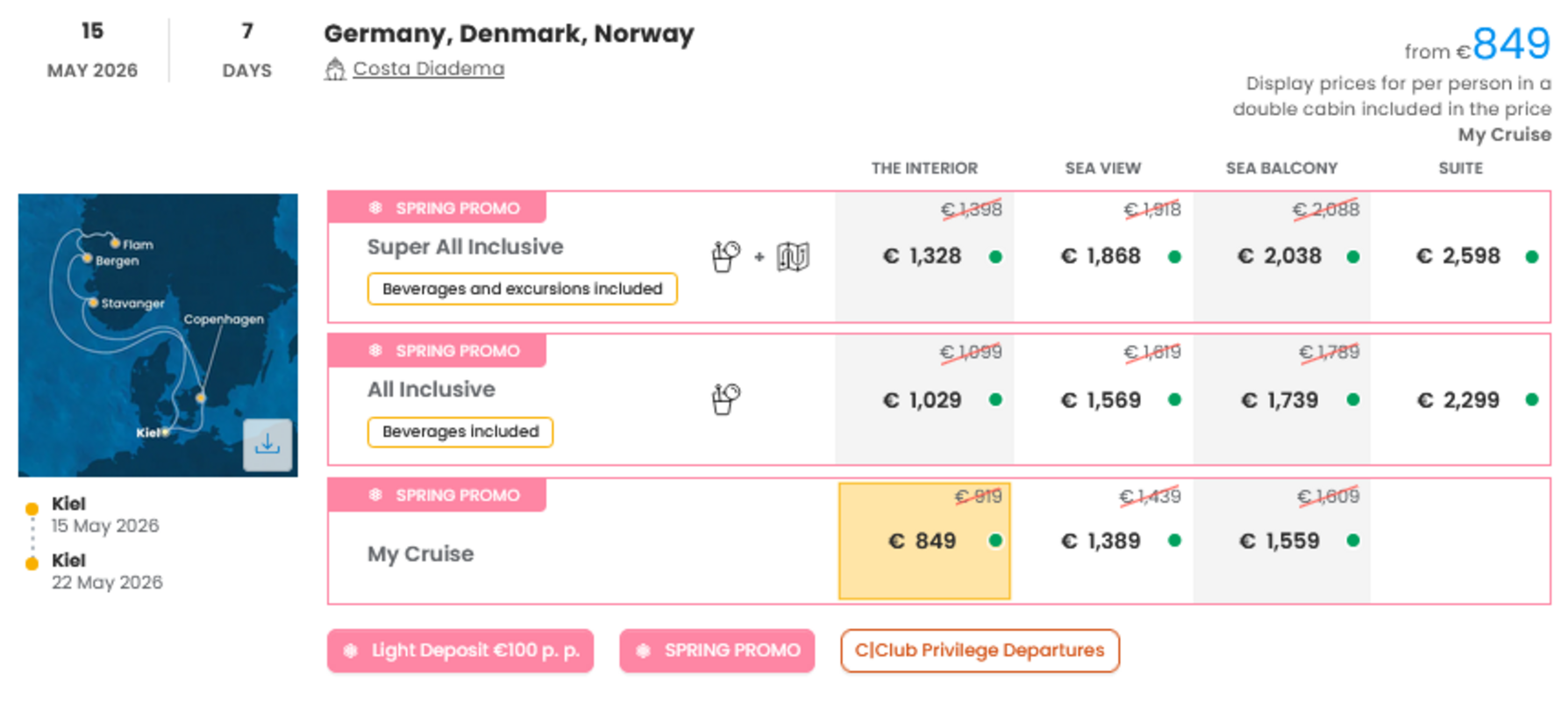Select My Cruise interior fare € 849
The width and height of the screenshot is (1568, 702).
(923, 541)
